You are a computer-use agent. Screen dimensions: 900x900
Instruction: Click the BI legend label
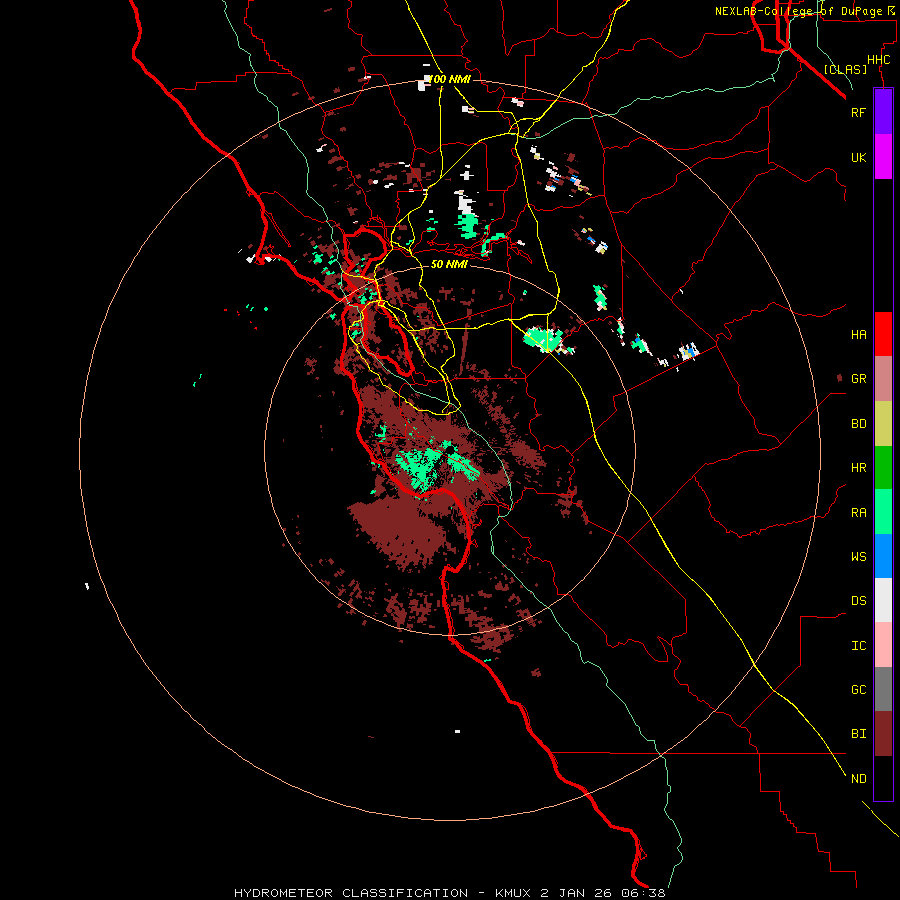click(x=858, y=734)
